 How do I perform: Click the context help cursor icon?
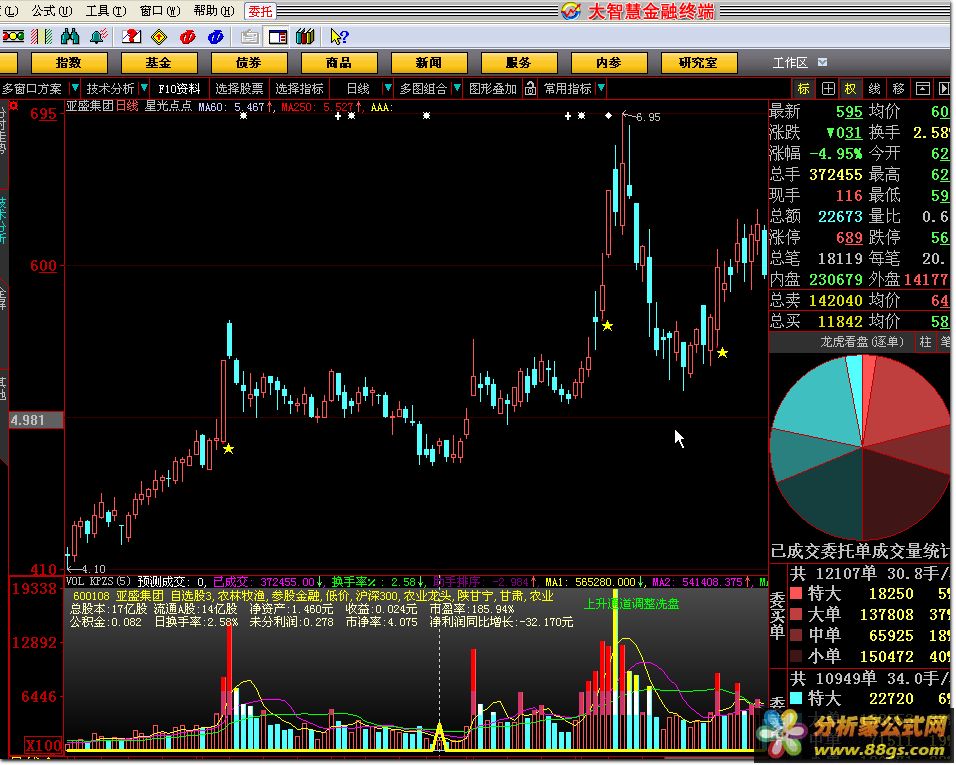click(x=338, y=37)
